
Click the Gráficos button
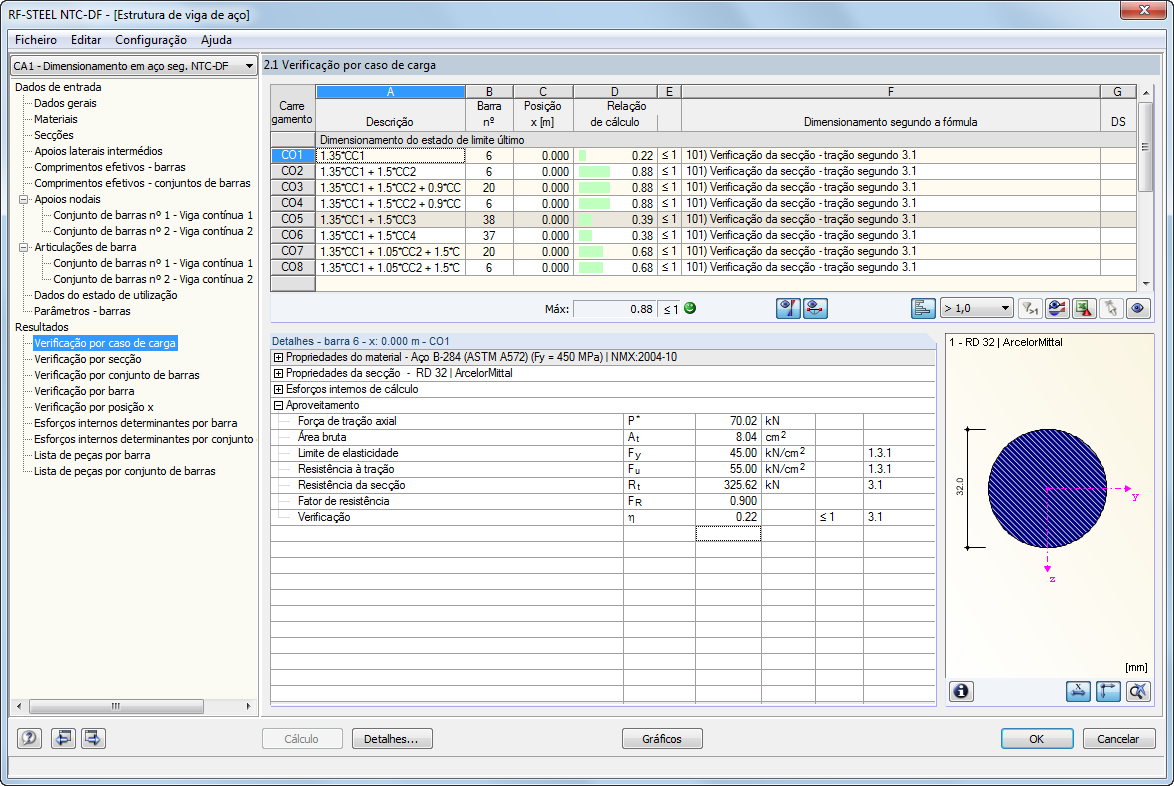coord(662,739)
